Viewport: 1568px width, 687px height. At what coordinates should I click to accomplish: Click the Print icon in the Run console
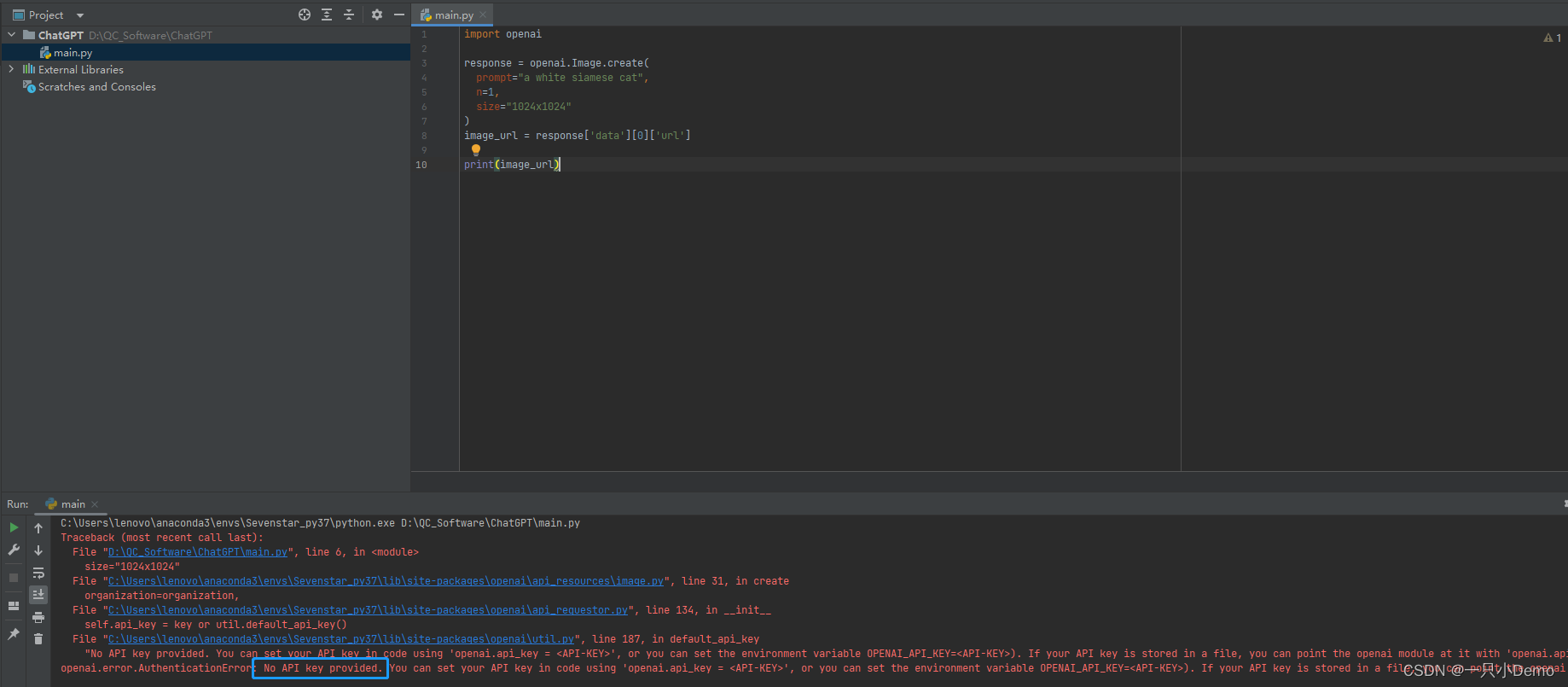click(38, 617)
